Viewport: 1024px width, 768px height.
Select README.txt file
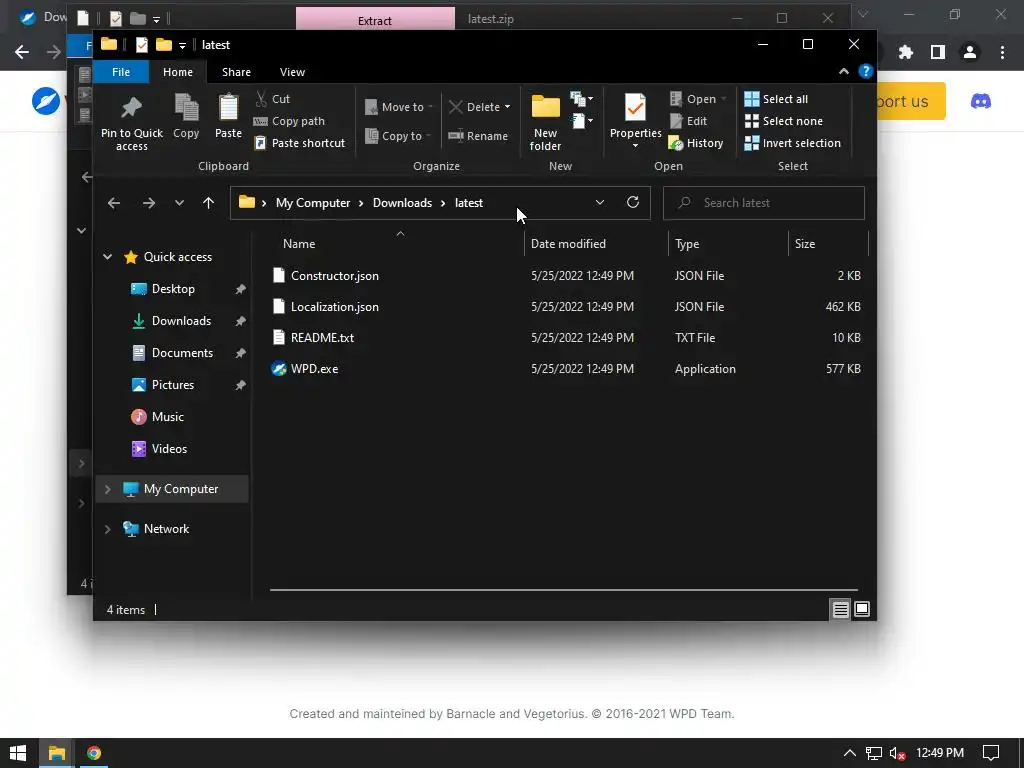click(x=322, y=338)
